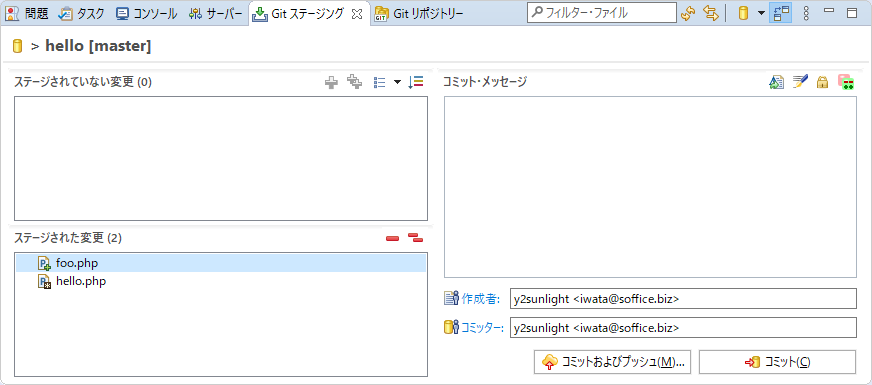This screenshot has width=872, height=385.
Task: Open the サーバー tab
Action: [215, 13]
